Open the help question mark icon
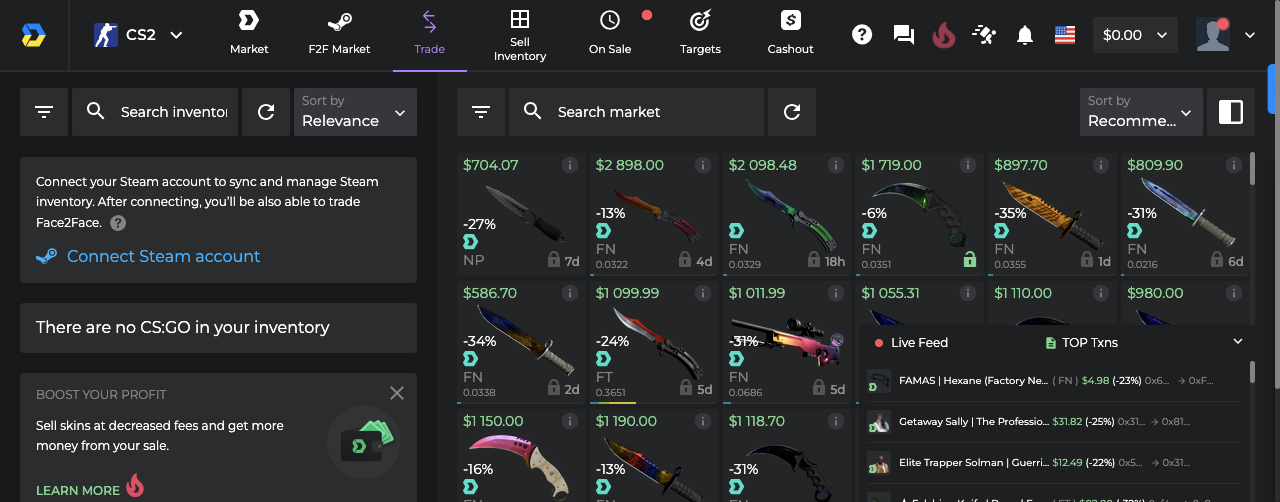 [x=862, y=35]
